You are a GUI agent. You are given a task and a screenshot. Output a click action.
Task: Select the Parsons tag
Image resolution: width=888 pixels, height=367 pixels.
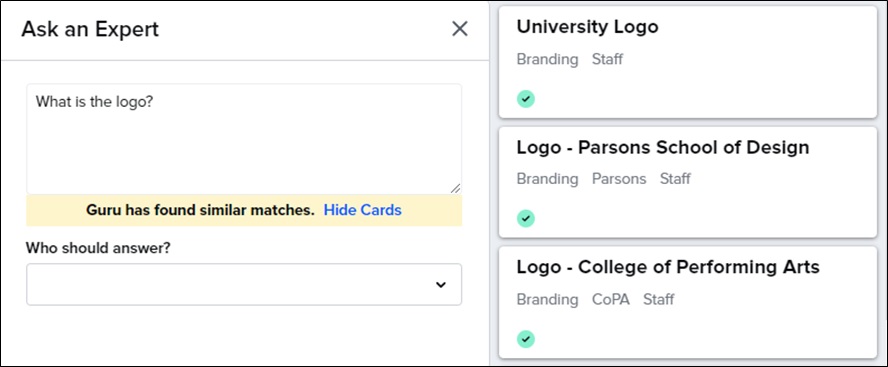pyautogui.click(x=619, y=179)
